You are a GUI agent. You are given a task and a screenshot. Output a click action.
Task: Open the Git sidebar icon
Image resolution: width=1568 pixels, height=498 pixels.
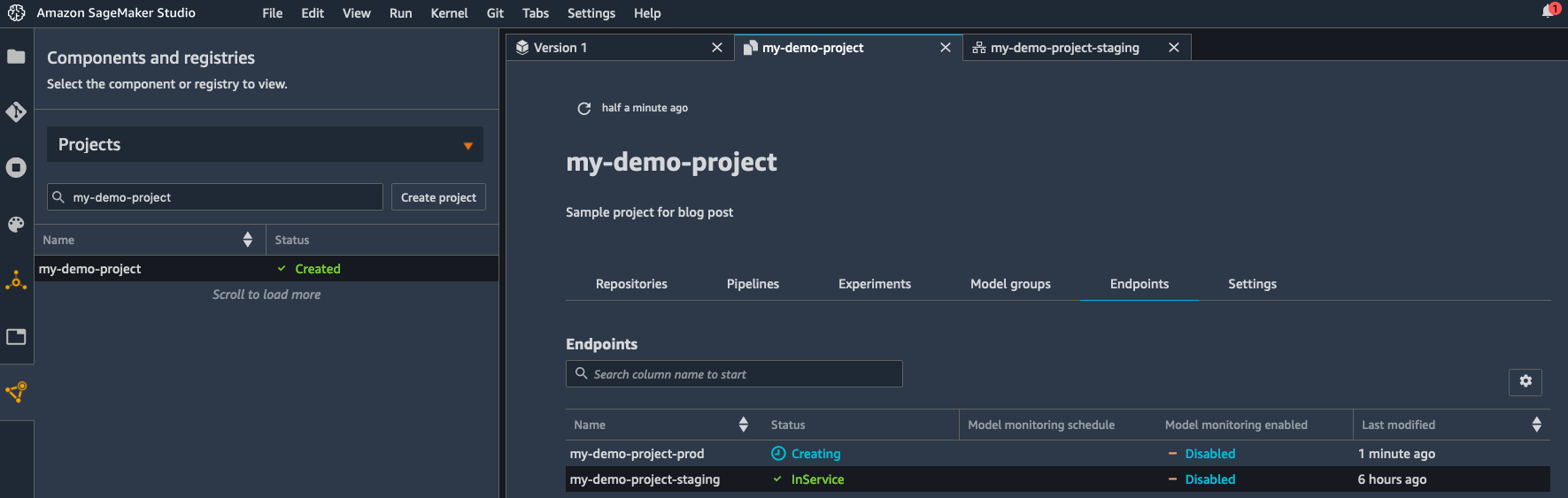pyautogui.click(x=16, y=112)
